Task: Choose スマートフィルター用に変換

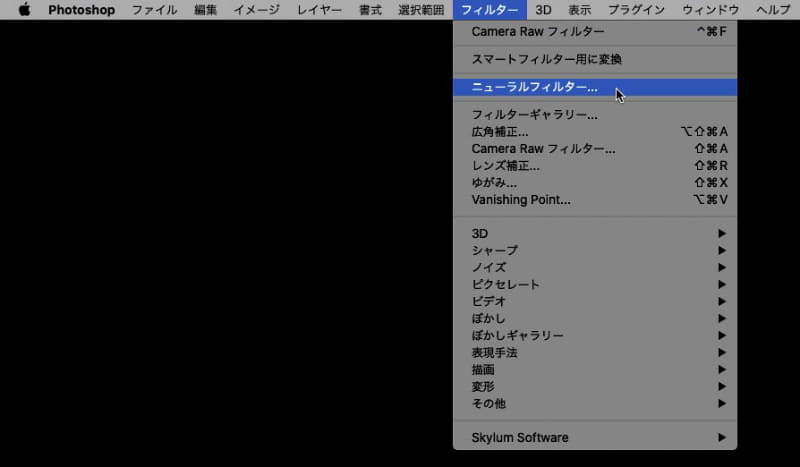Action: point(595,59)
